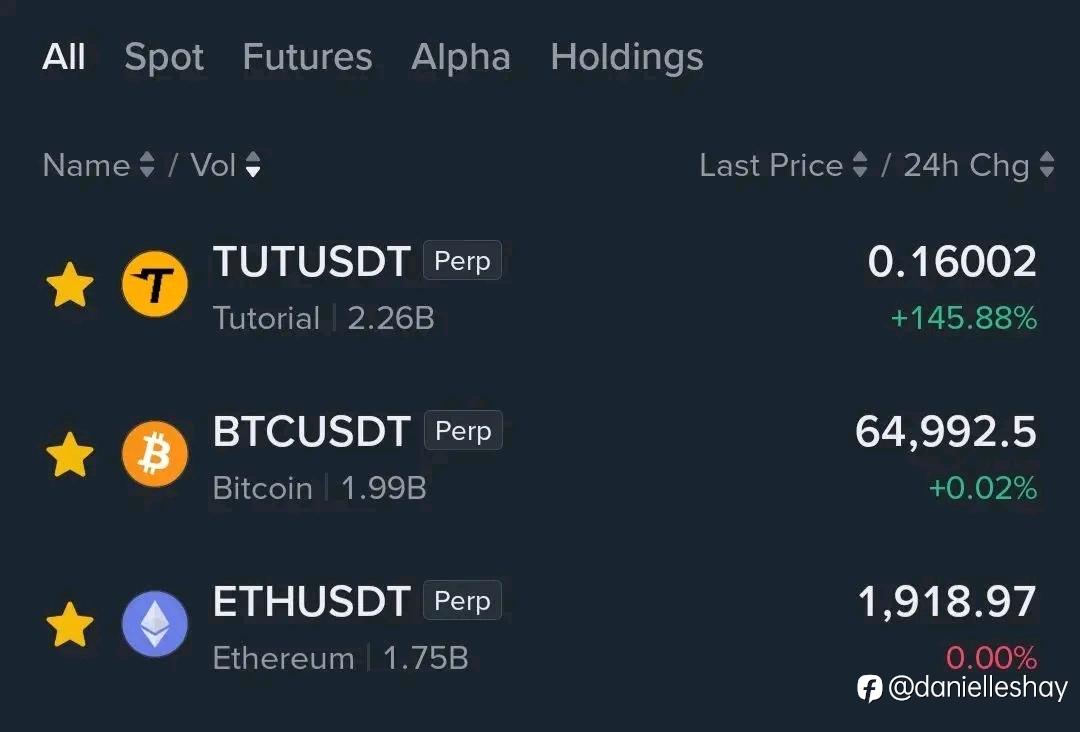Click the Ethereum coin logo icon

(155, 624)
